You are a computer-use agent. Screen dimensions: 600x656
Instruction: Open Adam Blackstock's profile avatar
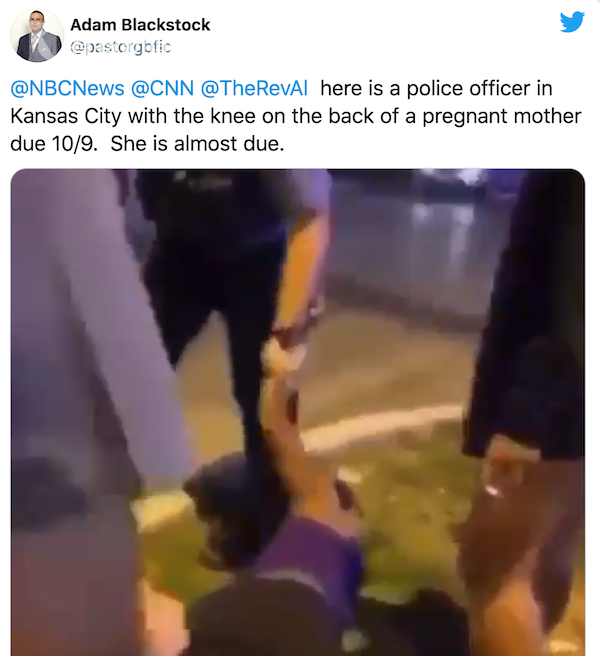coord(37,36)
